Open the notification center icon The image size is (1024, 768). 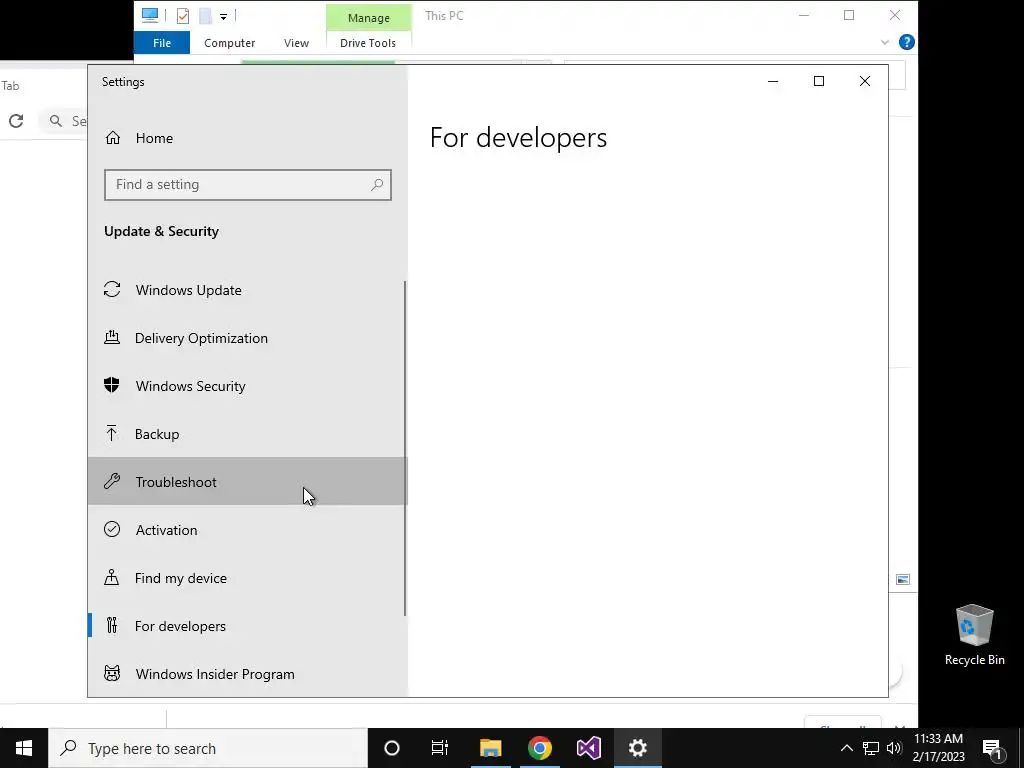[x=992, y=748]
